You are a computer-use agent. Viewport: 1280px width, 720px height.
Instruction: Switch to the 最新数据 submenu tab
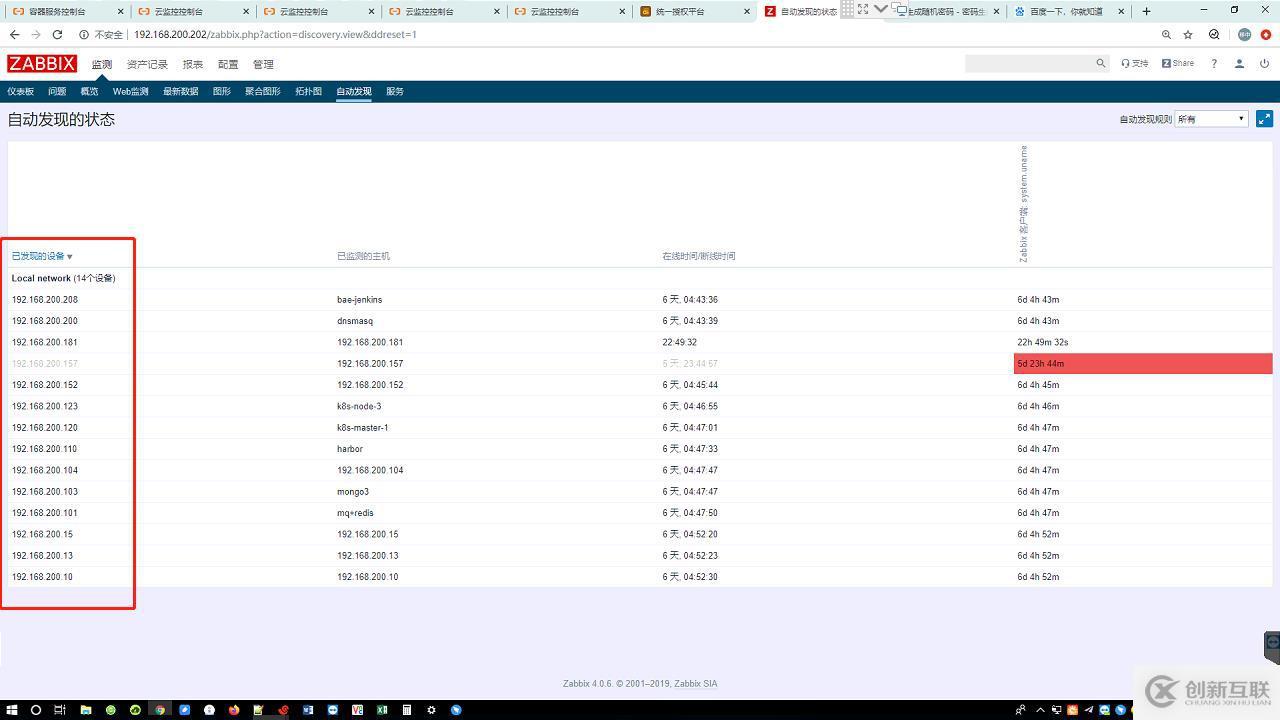pyautogui.click(x=181, y=91)
